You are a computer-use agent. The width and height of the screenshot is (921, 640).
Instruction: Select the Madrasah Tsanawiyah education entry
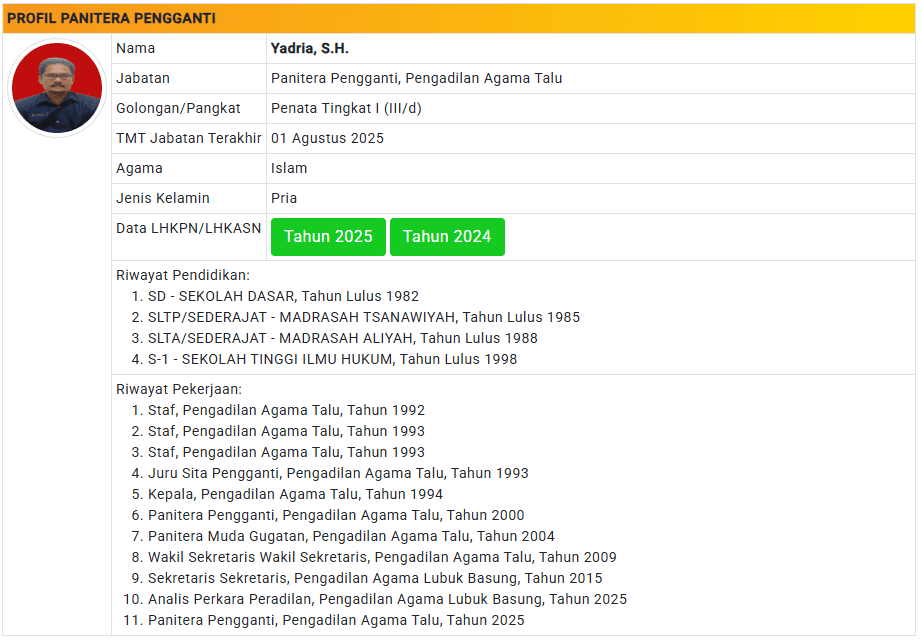point(364,317)
